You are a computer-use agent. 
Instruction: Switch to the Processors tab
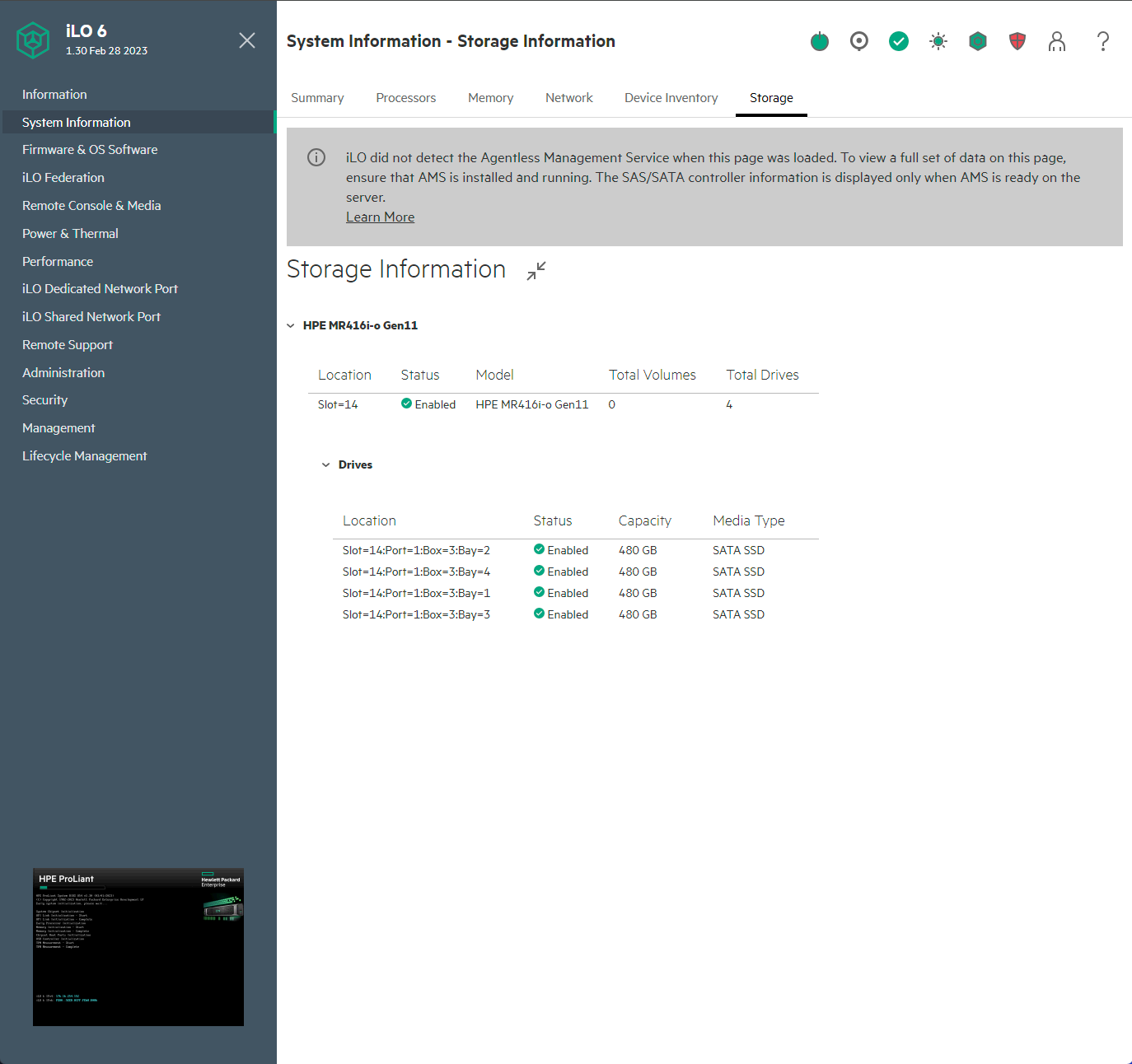(x=405, y=98)
